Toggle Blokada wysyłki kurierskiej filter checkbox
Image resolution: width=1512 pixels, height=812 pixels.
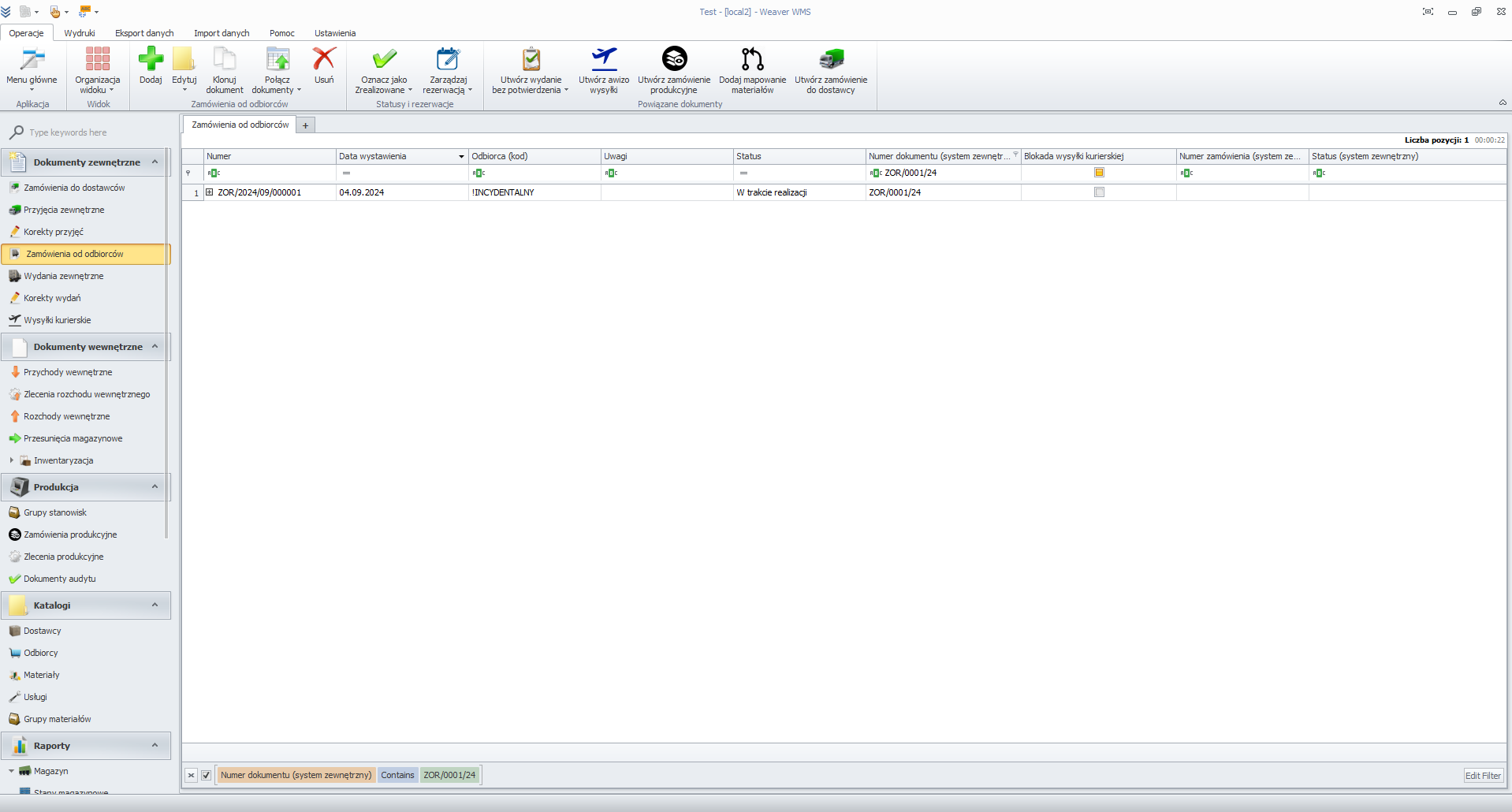coord(1099,173)
